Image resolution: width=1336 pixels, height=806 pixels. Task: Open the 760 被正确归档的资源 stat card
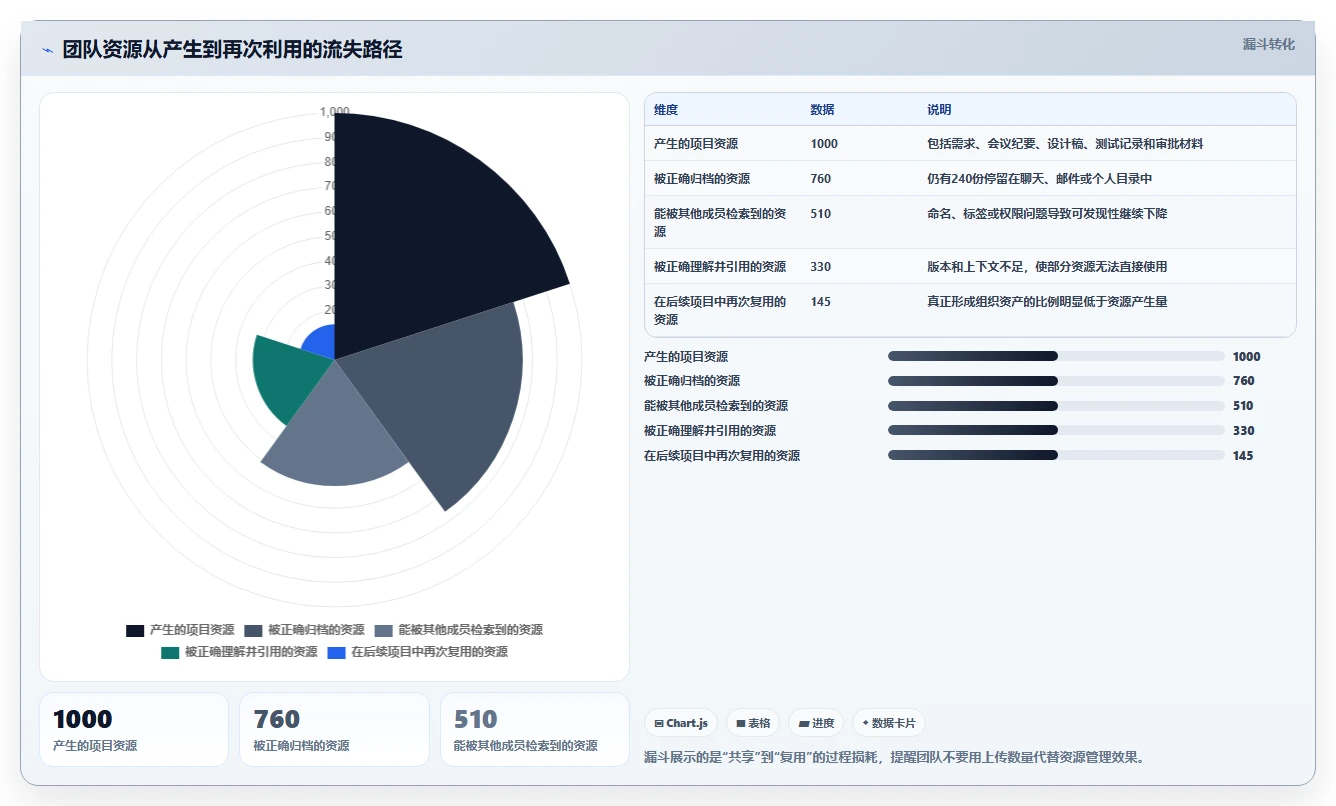(334, 729)
